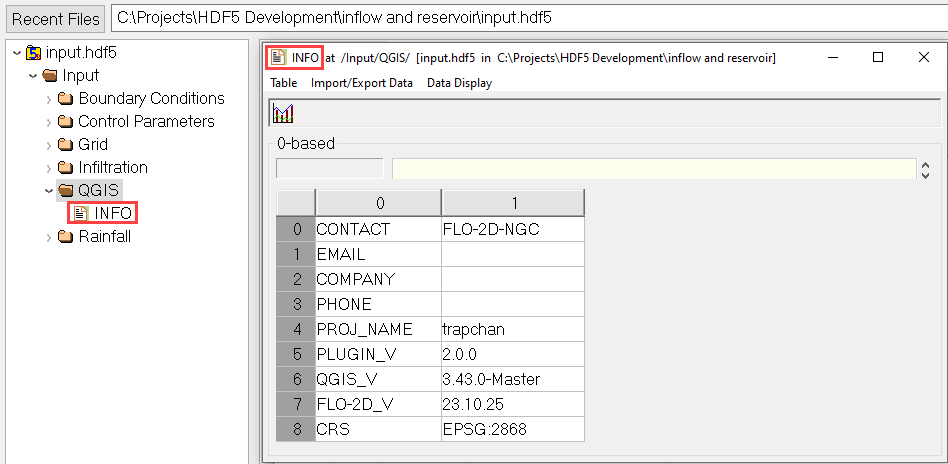Open the Table menu
The width and height of the screenshot is (948, 464).
tap(283, 83)
